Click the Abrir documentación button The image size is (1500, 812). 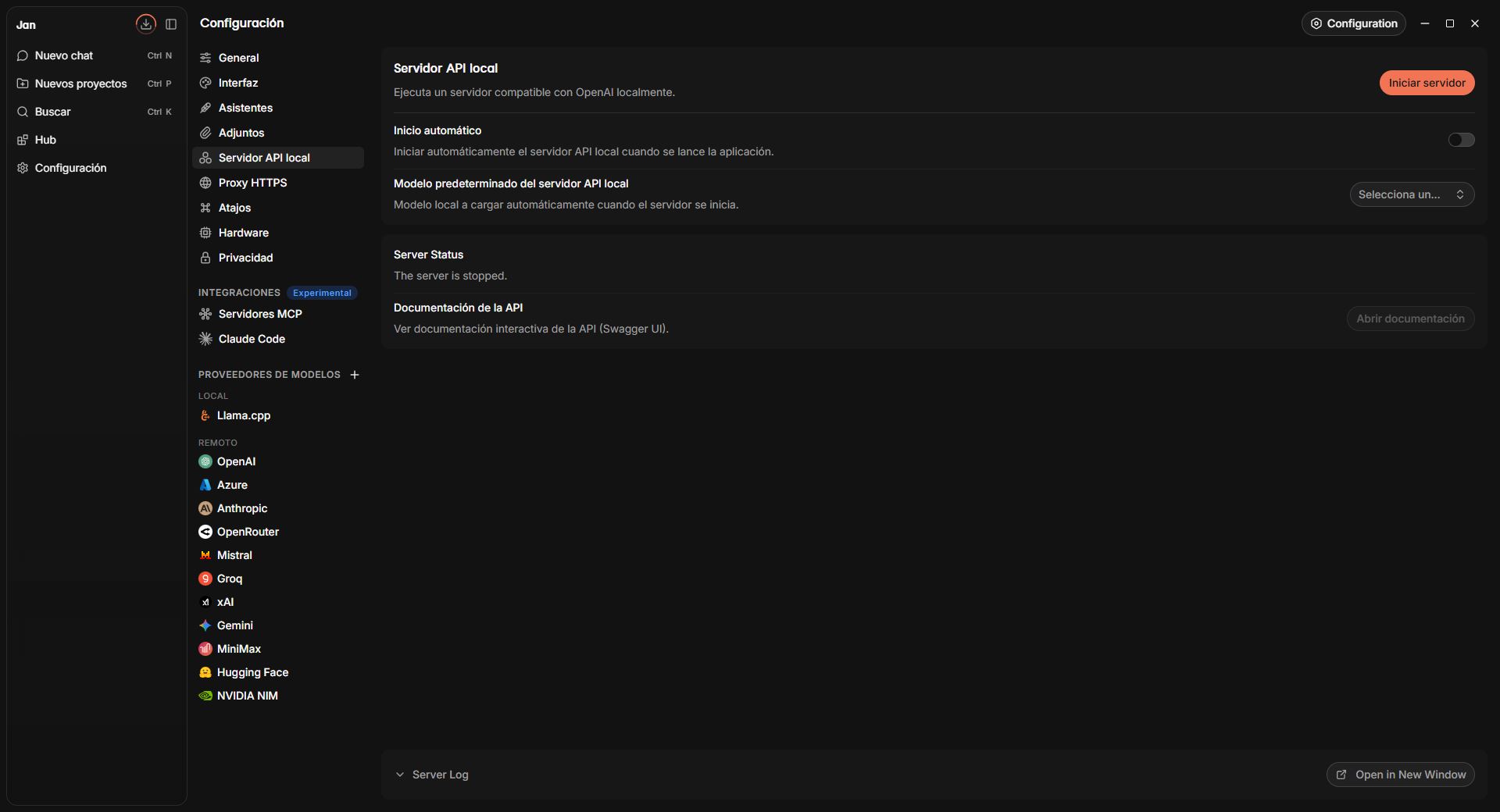click(x=1410, y=319)
